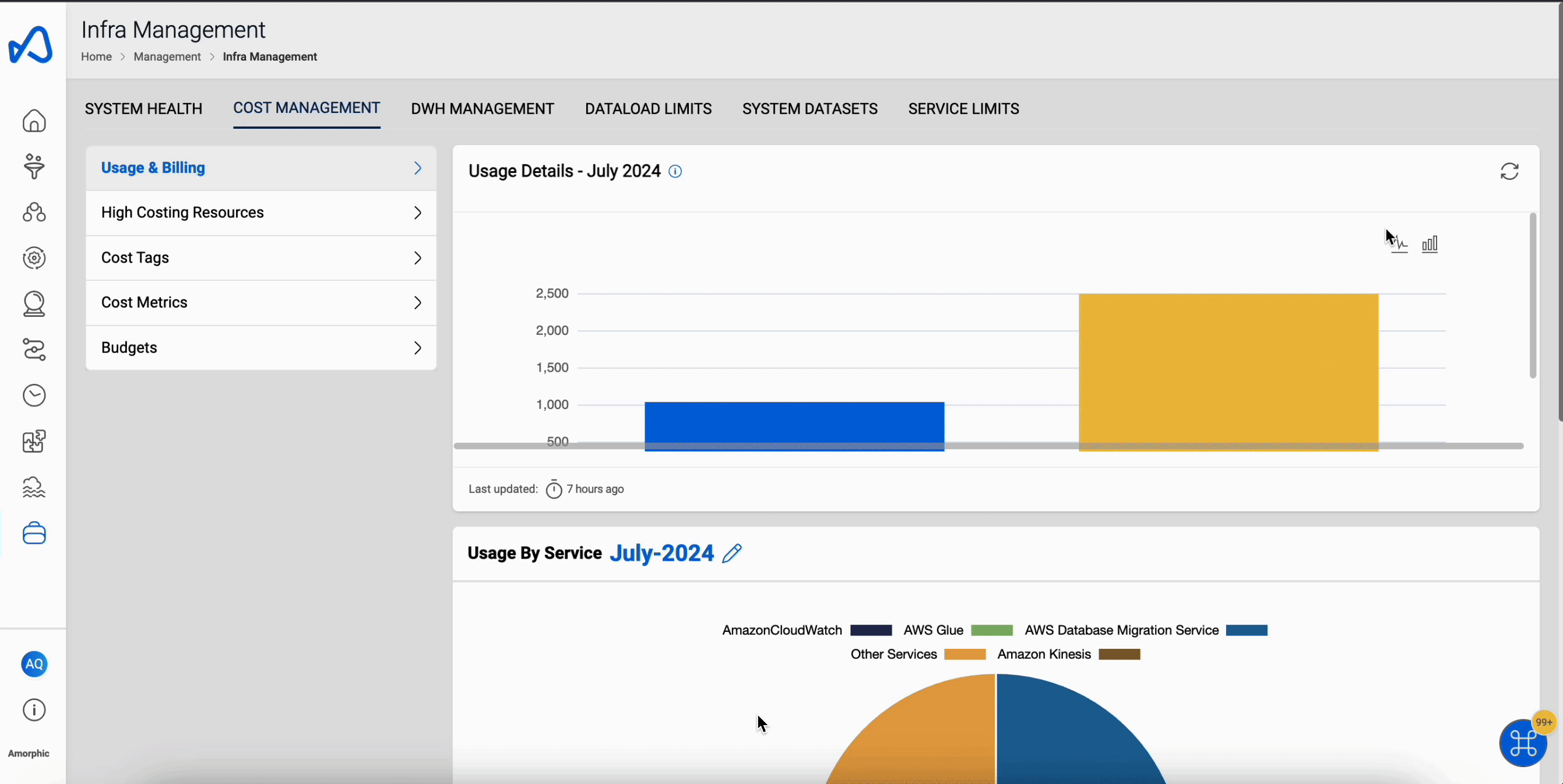Click the timer icon by Last updated
Screen dimensions: 1563x784
pyautogui.click(x=554, y=489)
